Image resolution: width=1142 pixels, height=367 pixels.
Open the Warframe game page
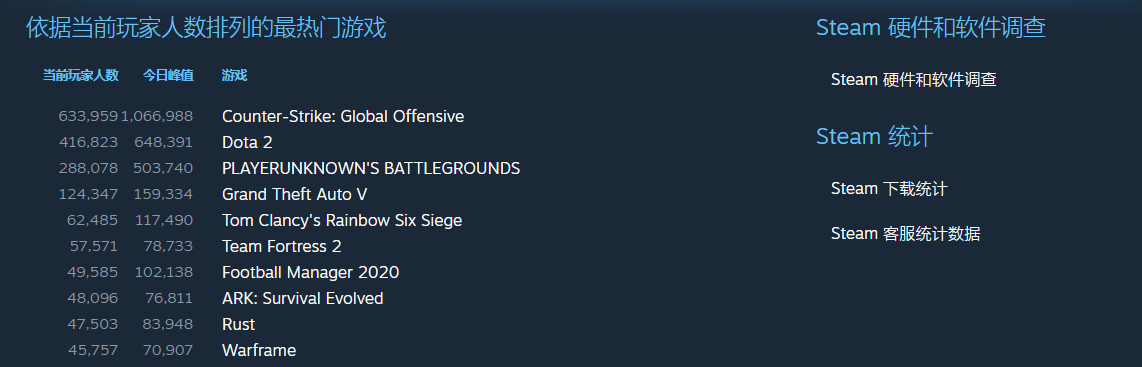pyautogui.click(x=259, y=350)
